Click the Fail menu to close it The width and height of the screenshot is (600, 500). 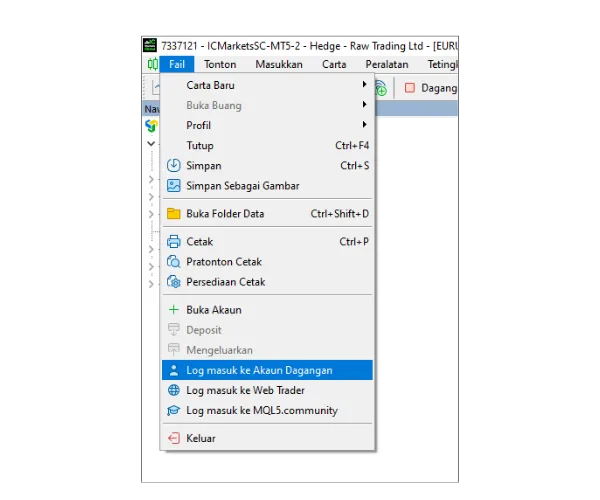176,65
